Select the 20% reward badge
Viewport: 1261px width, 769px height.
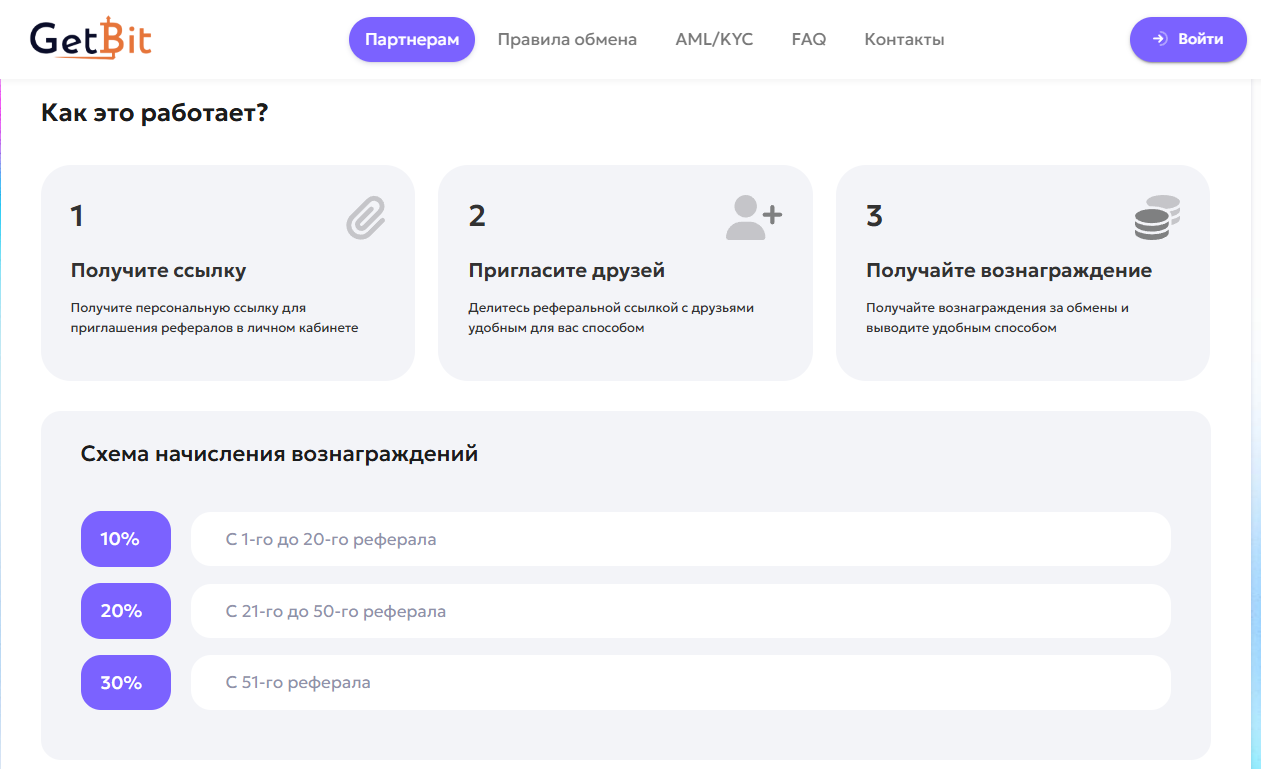[x=126, y=611]
